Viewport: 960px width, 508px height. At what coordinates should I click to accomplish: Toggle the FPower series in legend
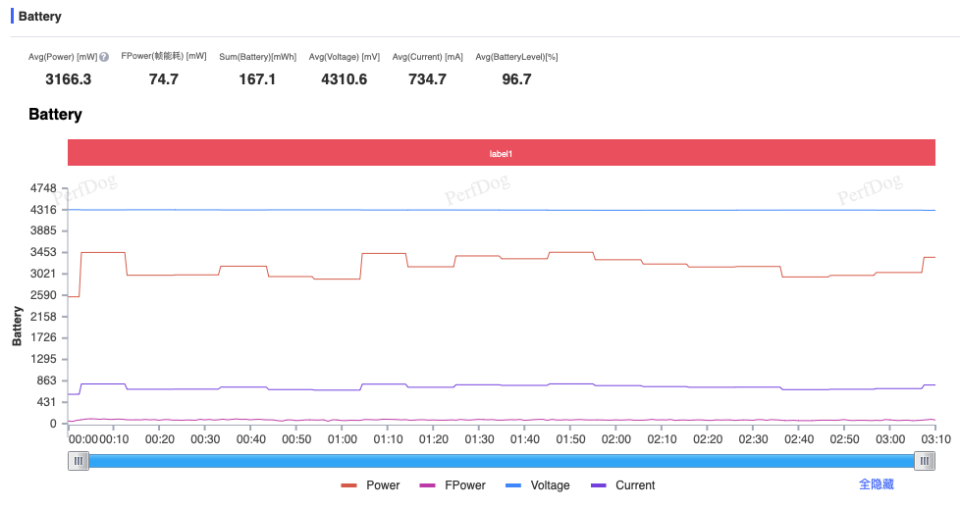[452, 485]
